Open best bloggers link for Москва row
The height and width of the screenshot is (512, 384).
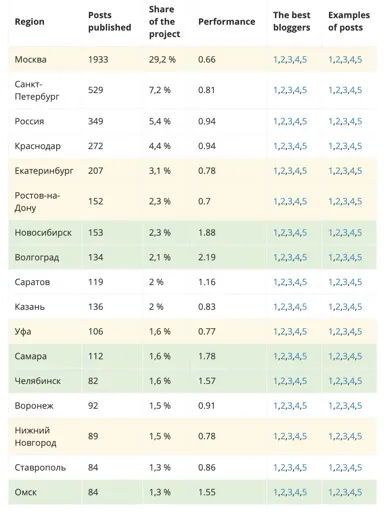point(290,60)
